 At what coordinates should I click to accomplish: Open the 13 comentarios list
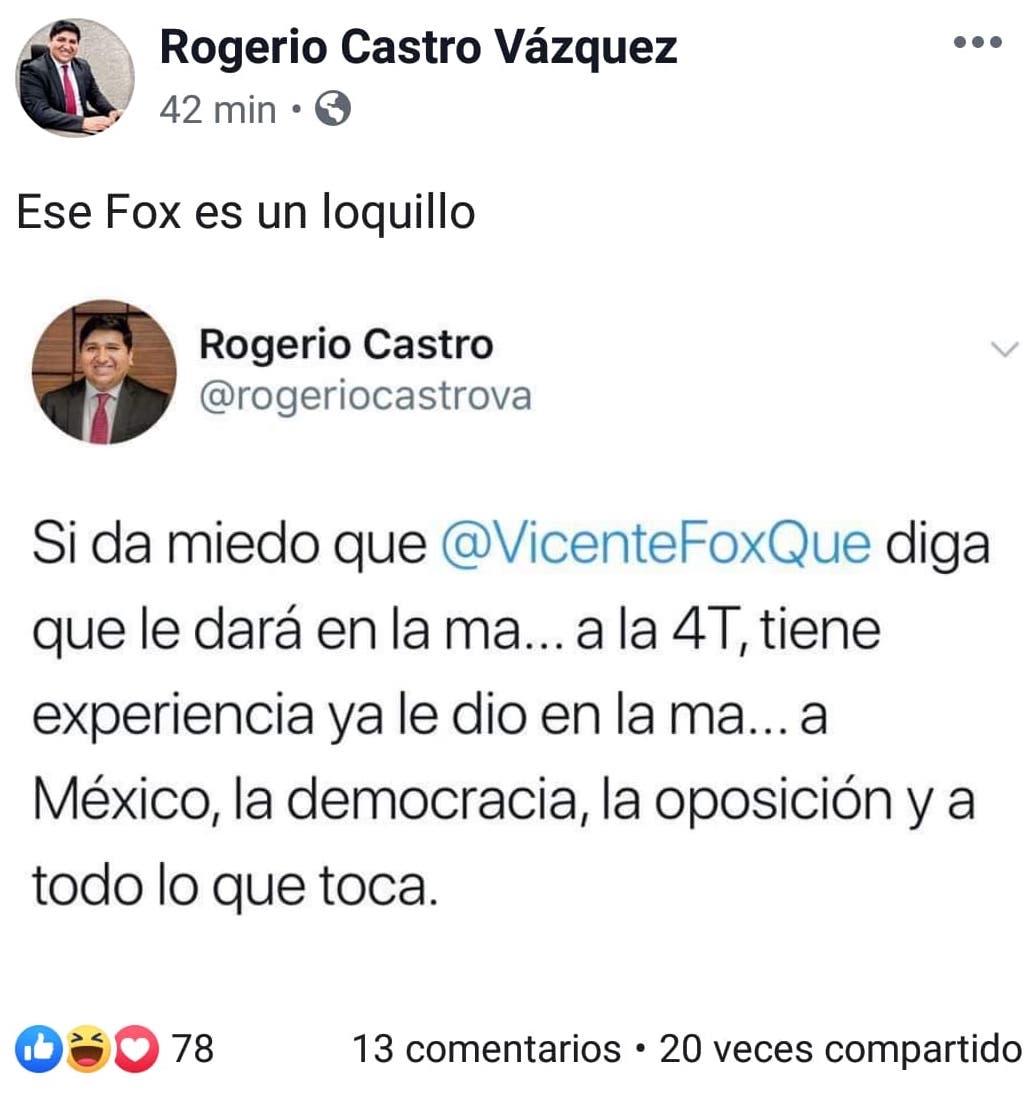486,1049
